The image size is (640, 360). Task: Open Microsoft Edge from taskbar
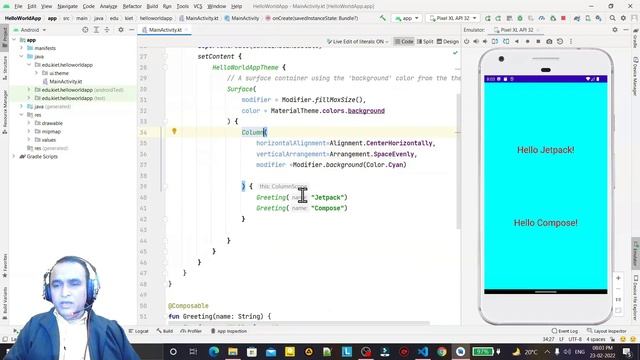click(214, 351)
